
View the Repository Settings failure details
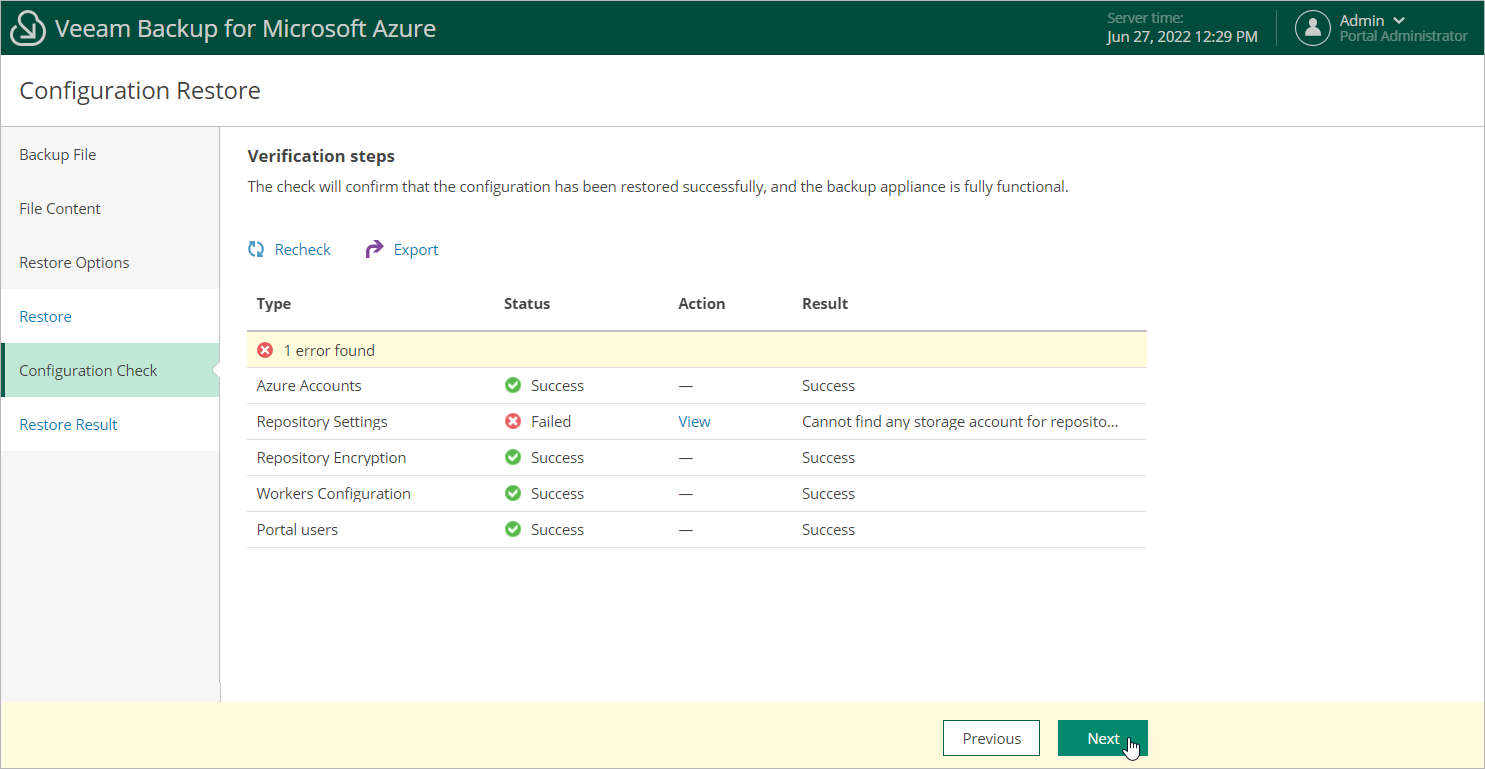coord(694,422)
